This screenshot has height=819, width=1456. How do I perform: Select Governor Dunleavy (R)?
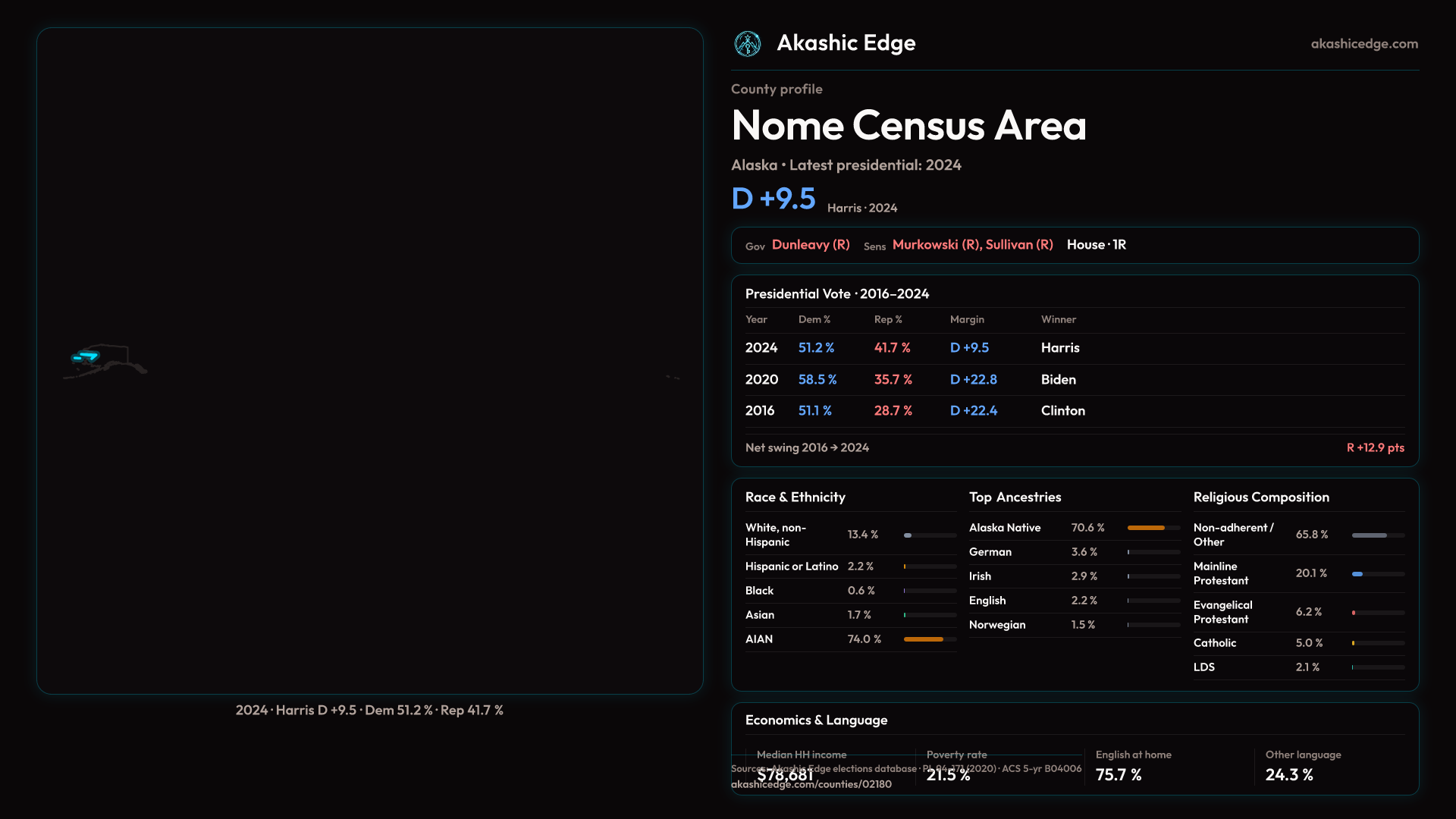pos(810,245)
